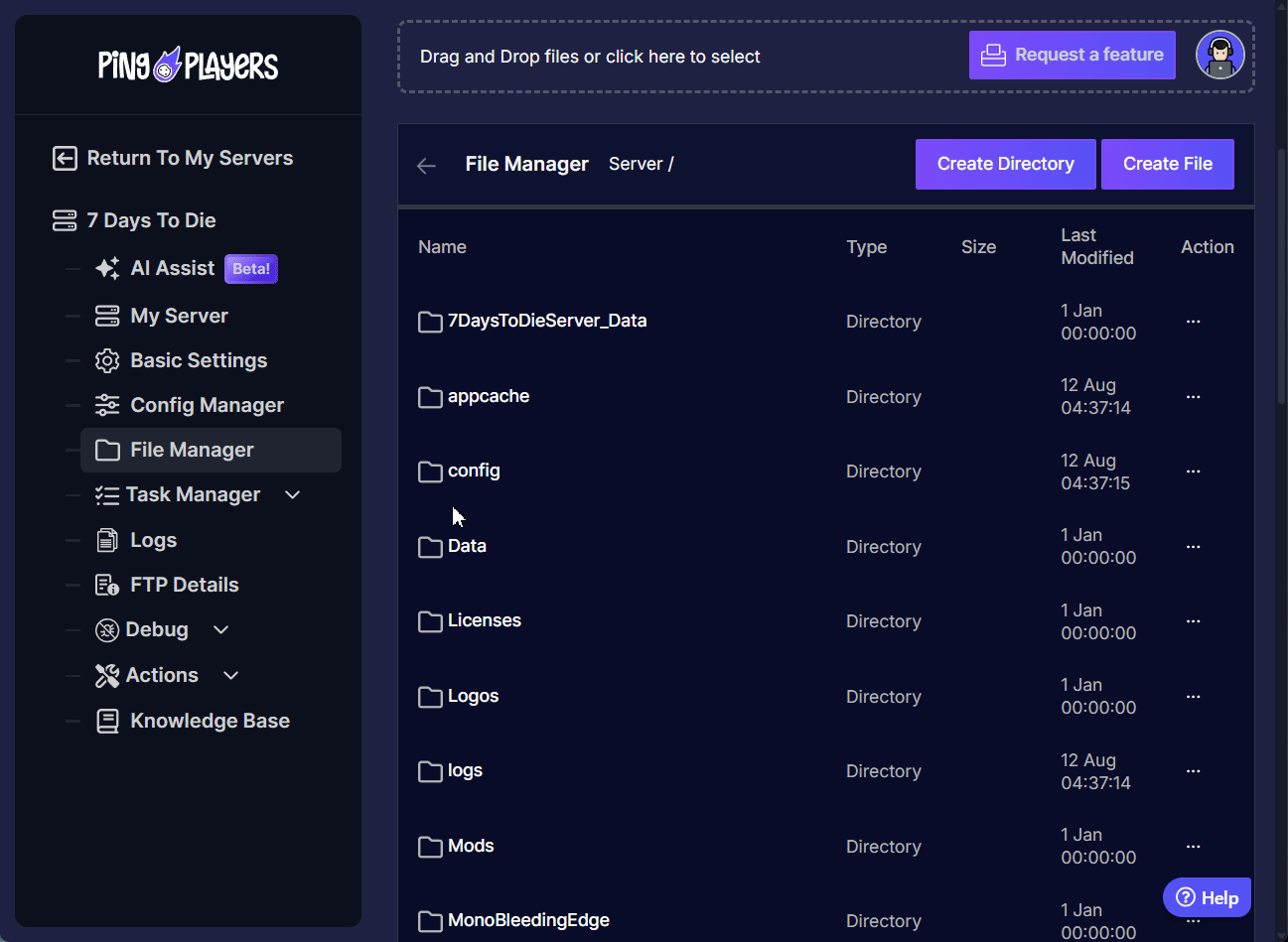Click the config folder icon
This screenshot has width=1288, height=942.
click(430, 471)
